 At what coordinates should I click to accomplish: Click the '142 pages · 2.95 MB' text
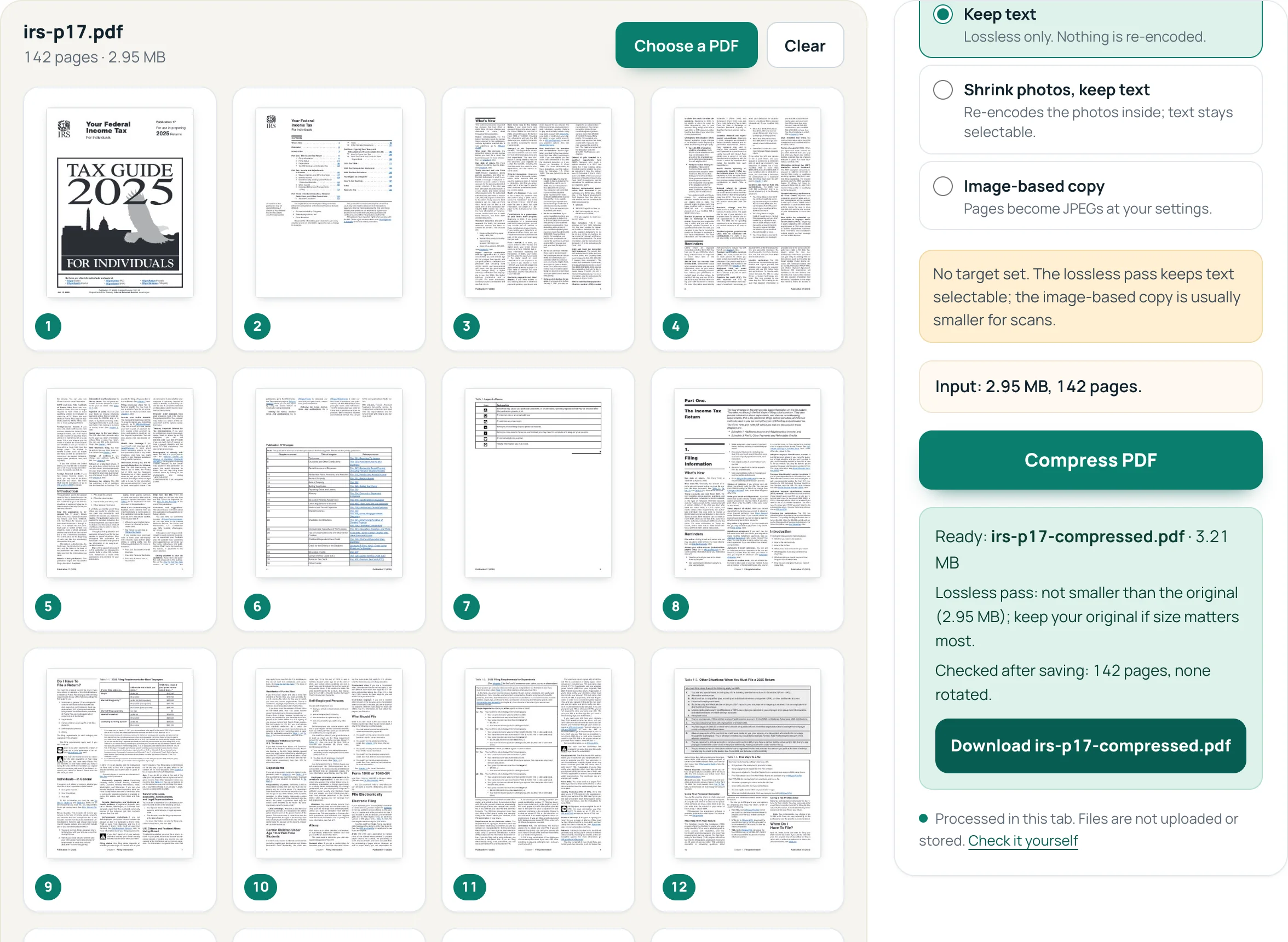[95, 57]
